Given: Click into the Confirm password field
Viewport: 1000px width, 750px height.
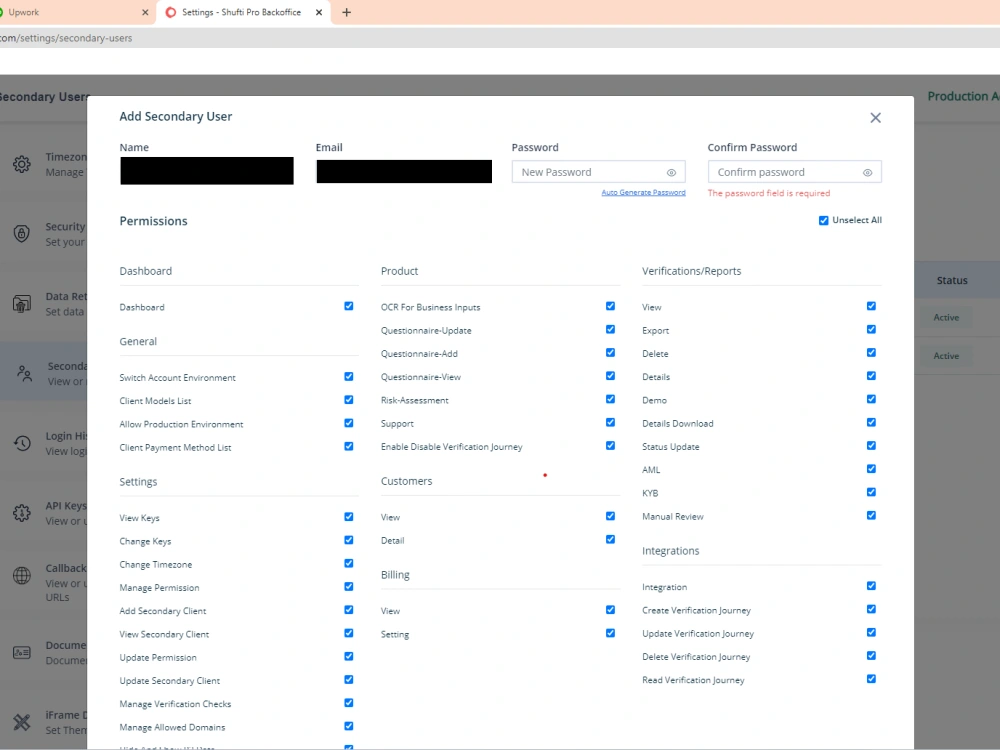Looking at the screenshot, I should [x=794, y=172].
